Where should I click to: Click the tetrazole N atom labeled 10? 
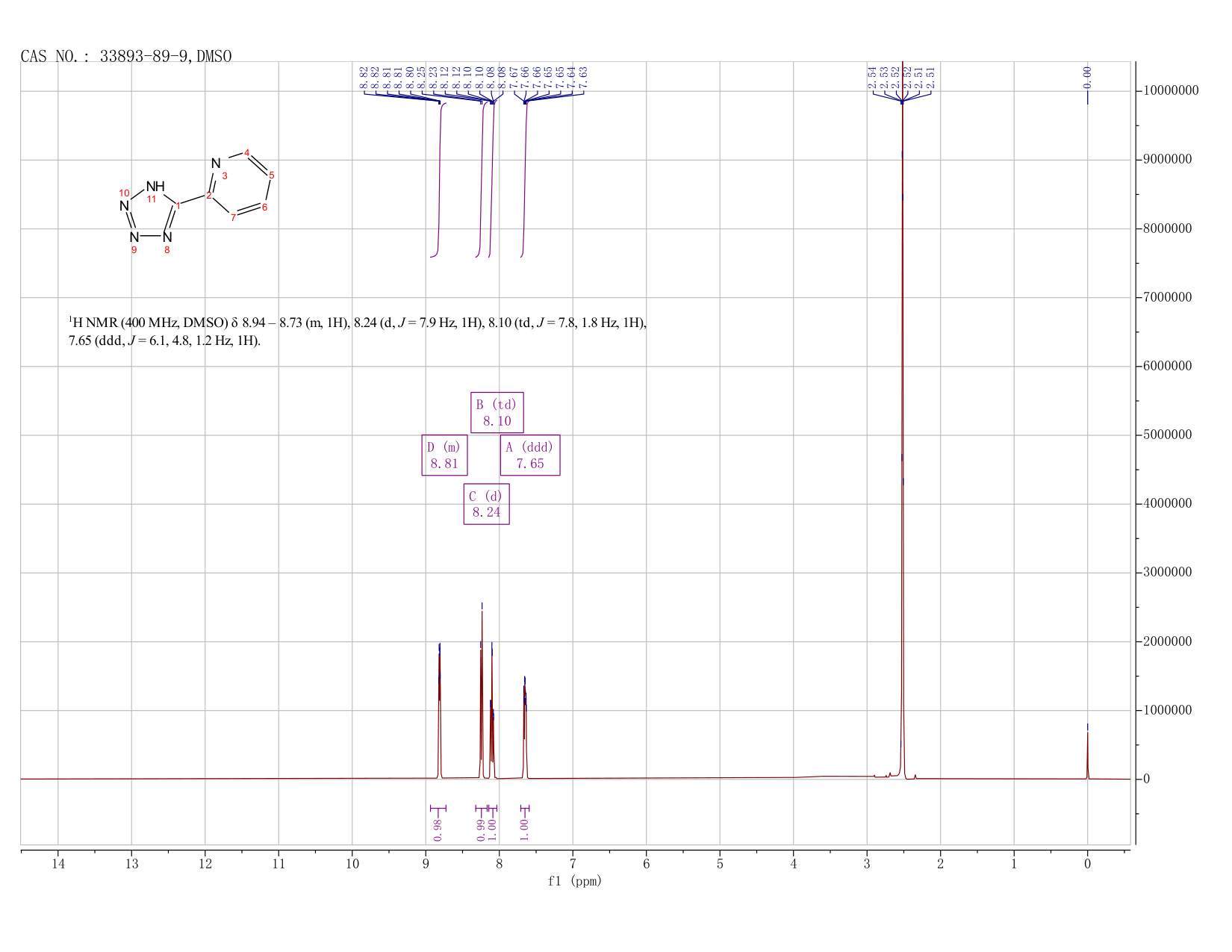point(124,205)
